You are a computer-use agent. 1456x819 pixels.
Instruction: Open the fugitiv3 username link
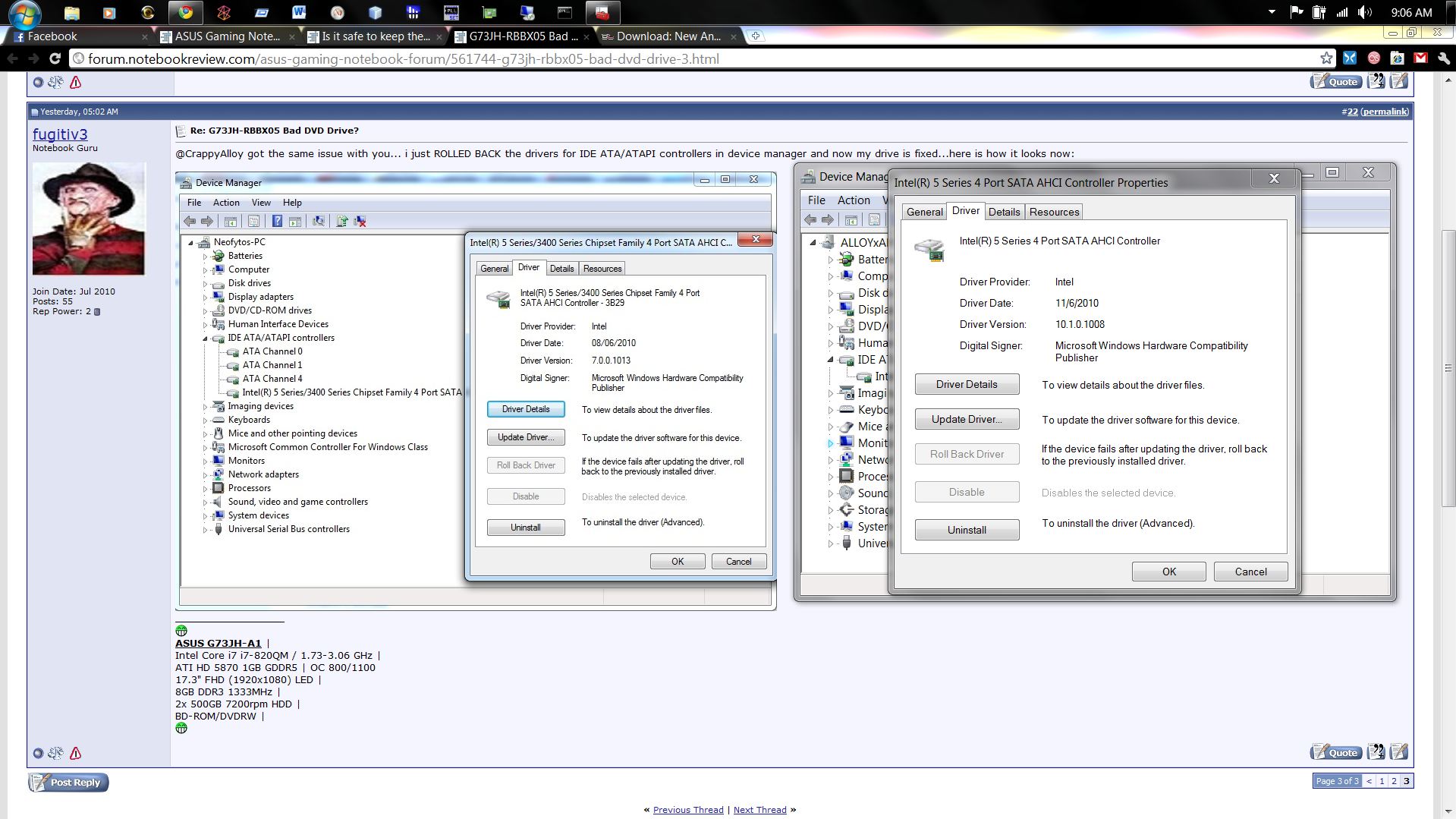(60, 134)
